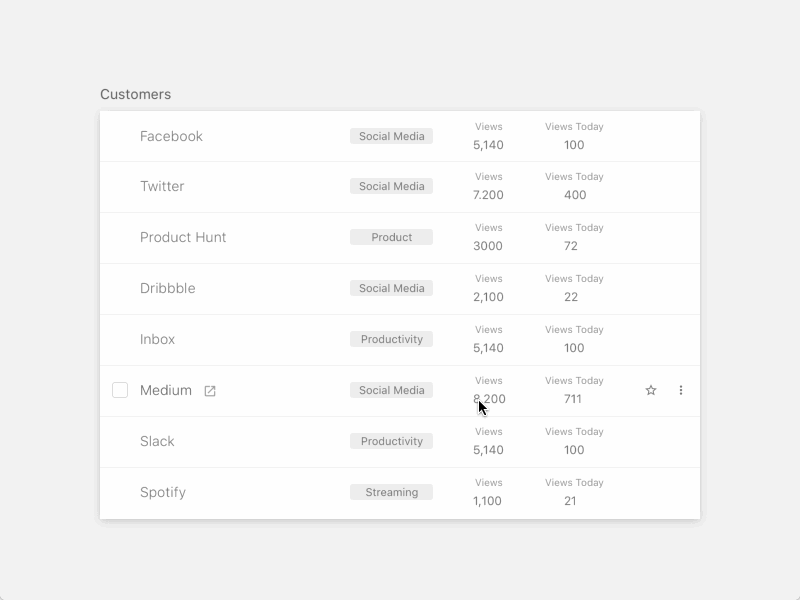This screenshot has height=600, width=800.
Task: Select the Twitter customer row
Action: click(162, 187)
